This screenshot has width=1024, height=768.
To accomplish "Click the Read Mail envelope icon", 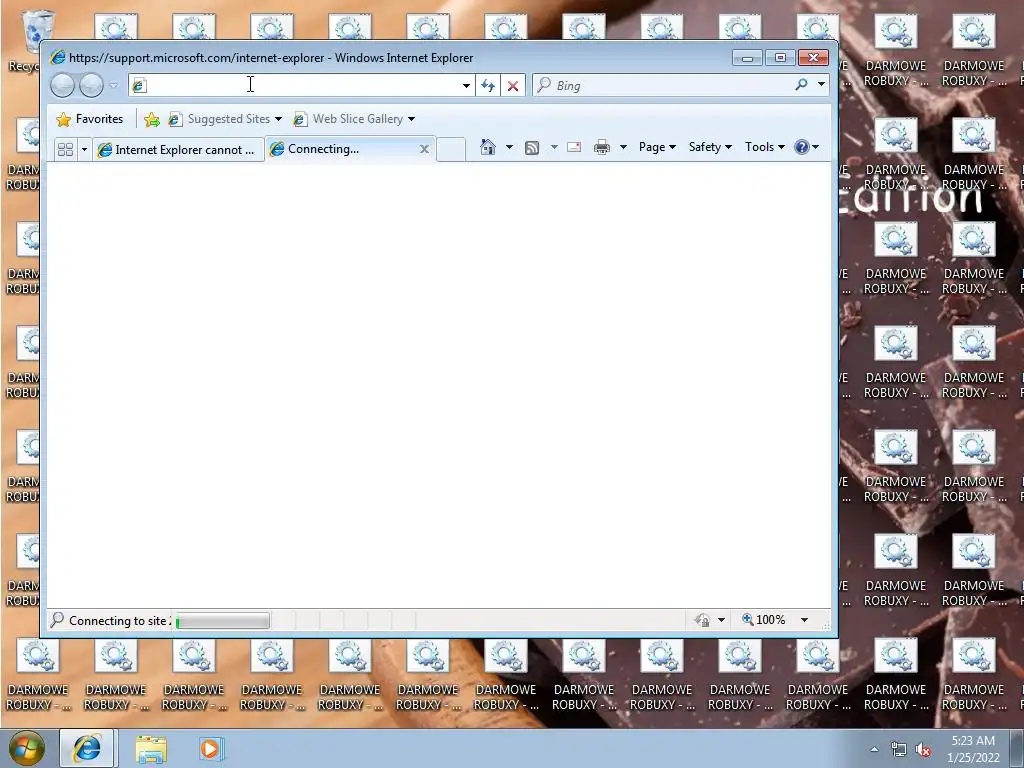I will pyautogui.click(x=574, y=147).
